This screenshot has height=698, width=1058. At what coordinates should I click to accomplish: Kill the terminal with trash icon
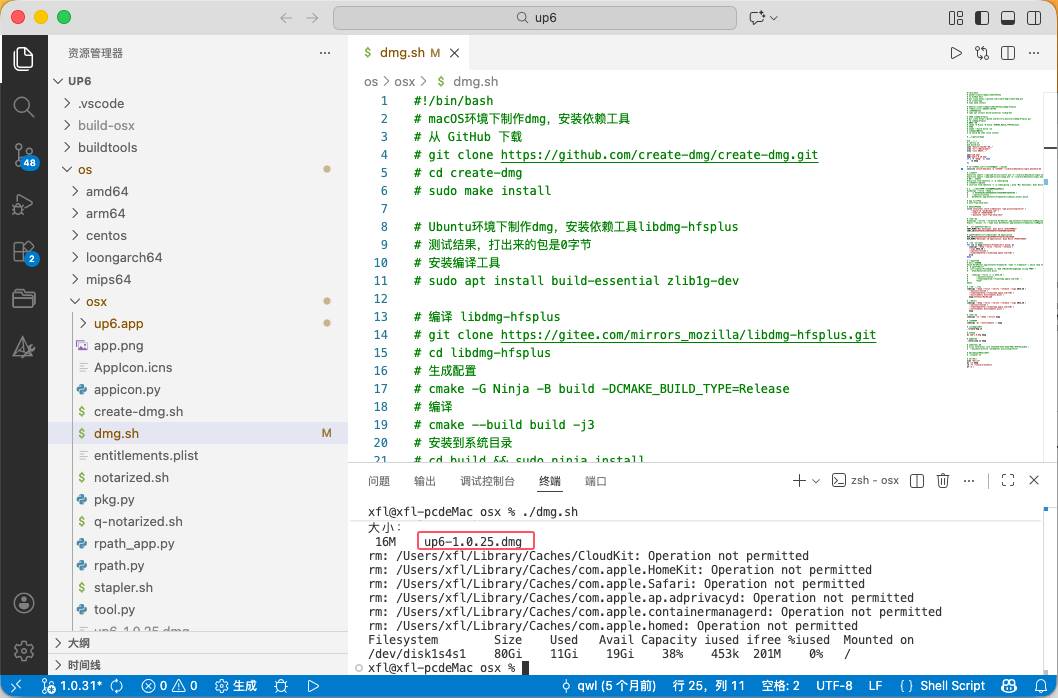(x=942, y=481)
